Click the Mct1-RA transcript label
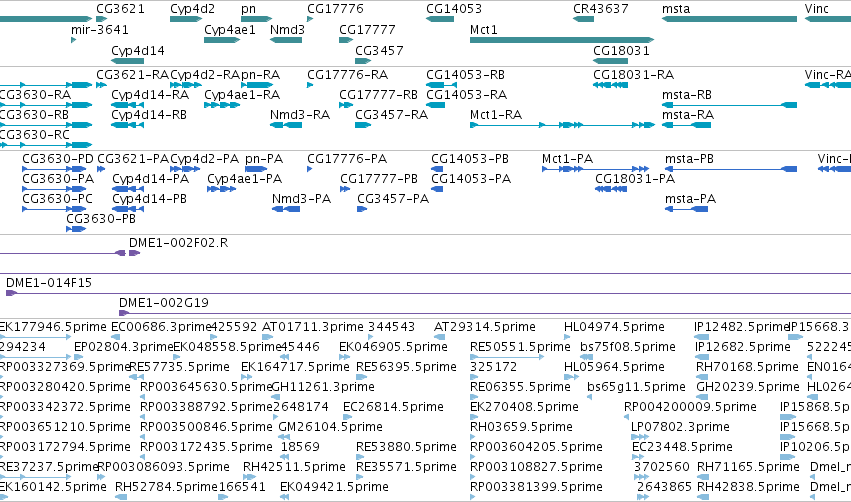 [496, 115]
